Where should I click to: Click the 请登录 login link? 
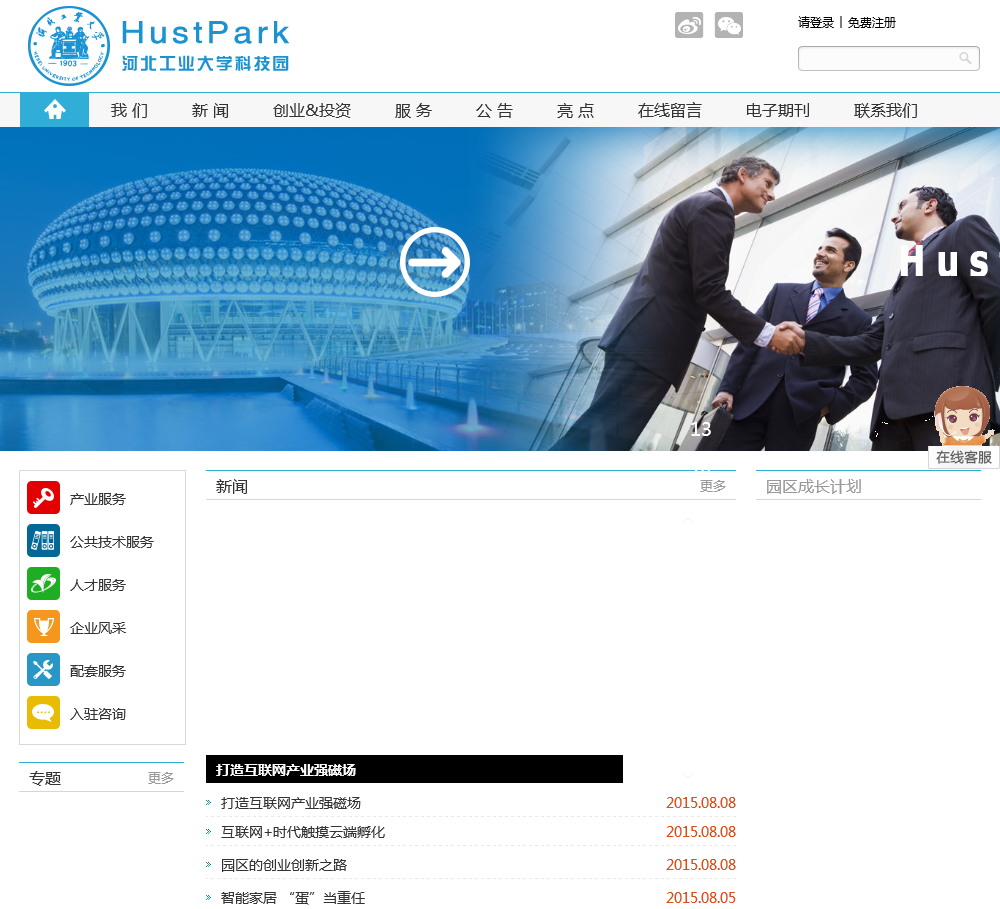coord(816,23)
